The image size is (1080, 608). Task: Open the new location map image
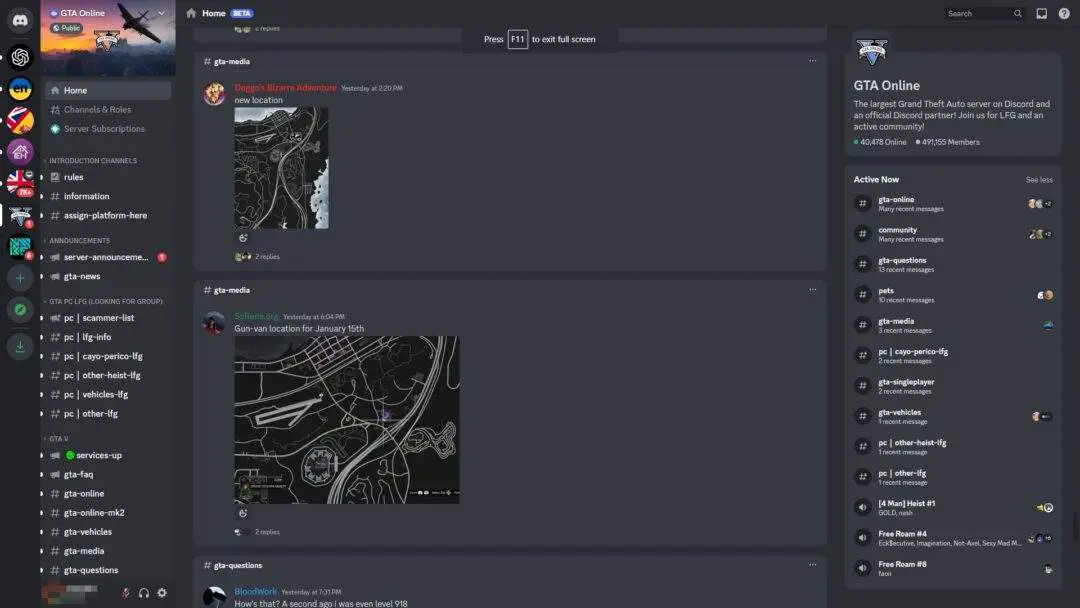tap(281, 168)
